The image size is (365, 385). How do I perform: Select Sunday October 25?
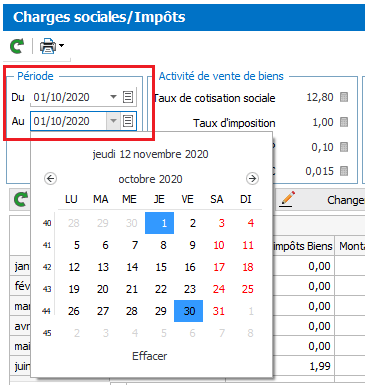coord(248,289)
